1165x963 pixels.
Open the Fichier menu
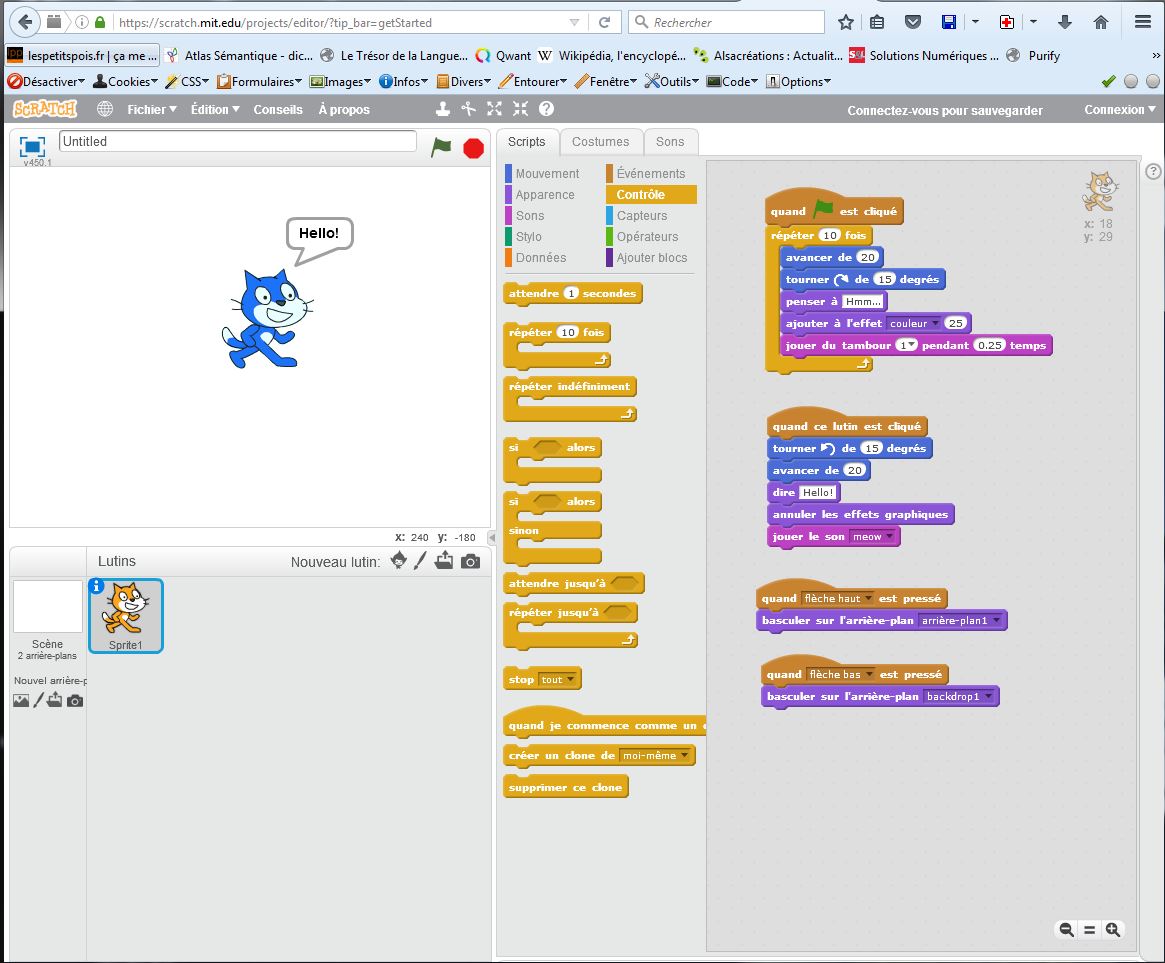tap(152, 109)
